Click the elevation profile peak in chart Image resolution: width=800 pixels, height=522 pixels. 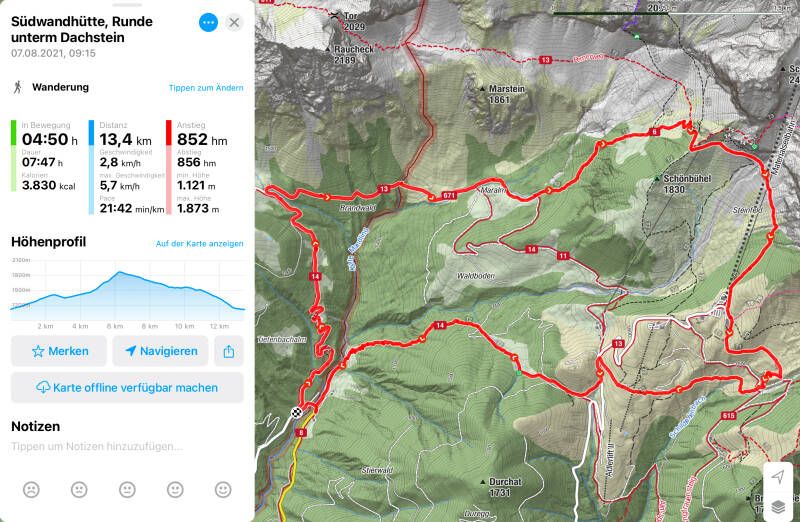pos(120,272)
